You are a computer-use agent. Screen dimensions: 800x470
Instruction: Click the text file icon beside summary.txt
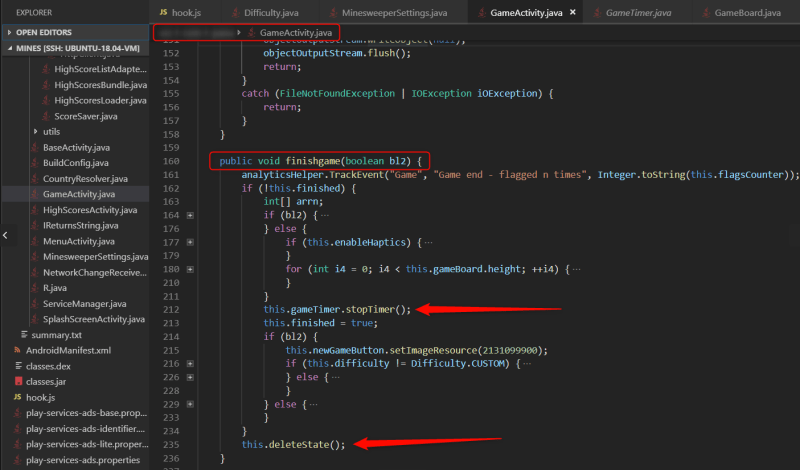pos(24,334)
